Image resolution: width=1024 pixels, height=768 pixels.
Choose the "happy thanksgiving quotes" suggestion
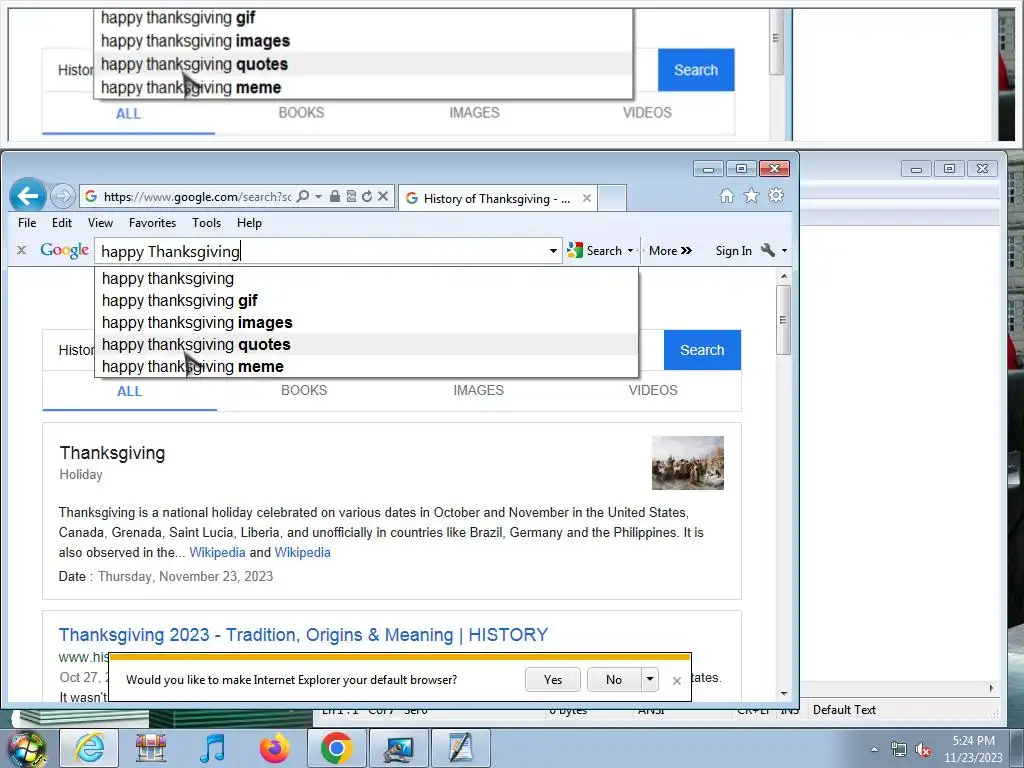[x=366, y=344]
